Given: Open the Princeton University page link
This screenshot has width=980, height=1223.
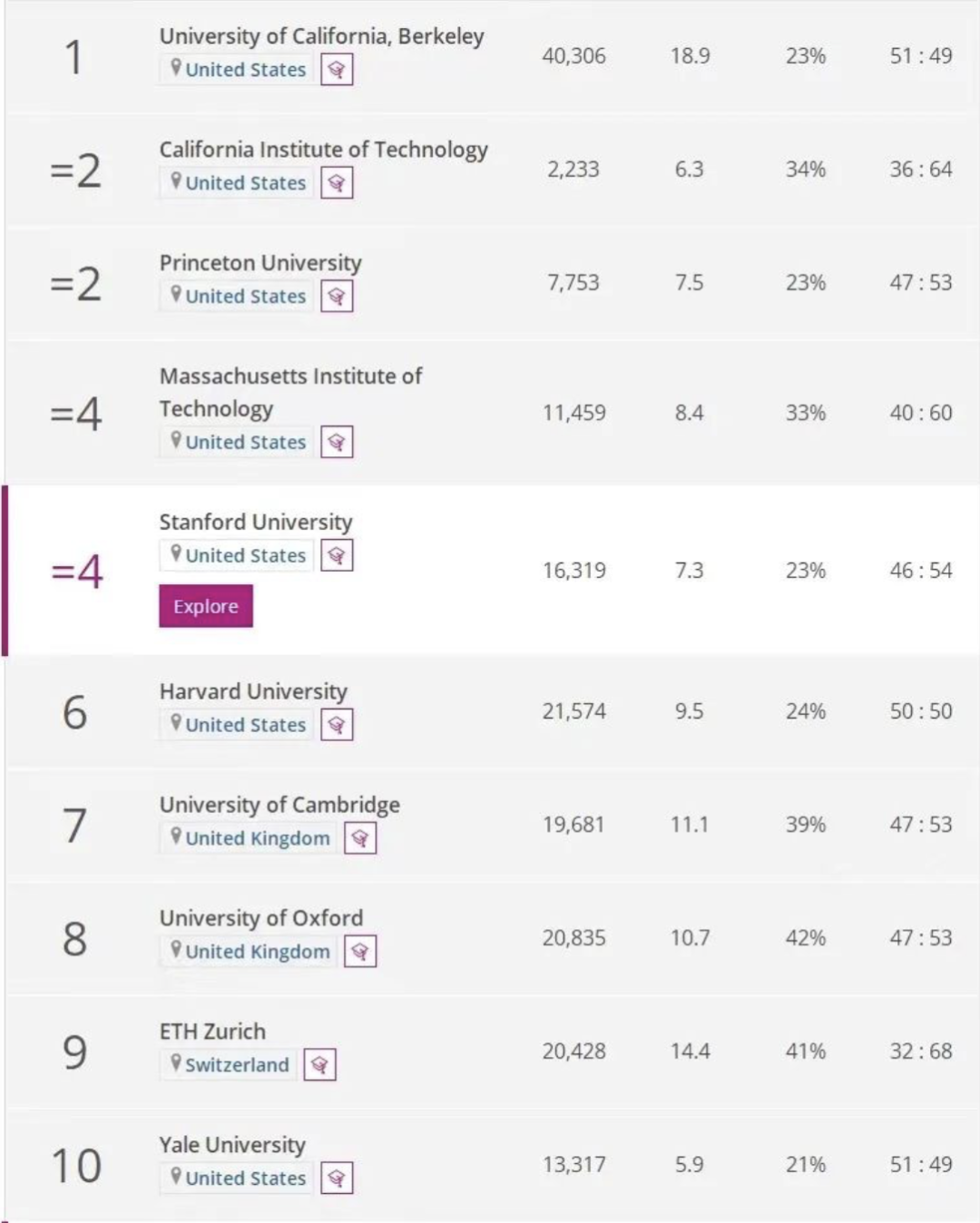Looking at the screenshot, I should point(260,263).
